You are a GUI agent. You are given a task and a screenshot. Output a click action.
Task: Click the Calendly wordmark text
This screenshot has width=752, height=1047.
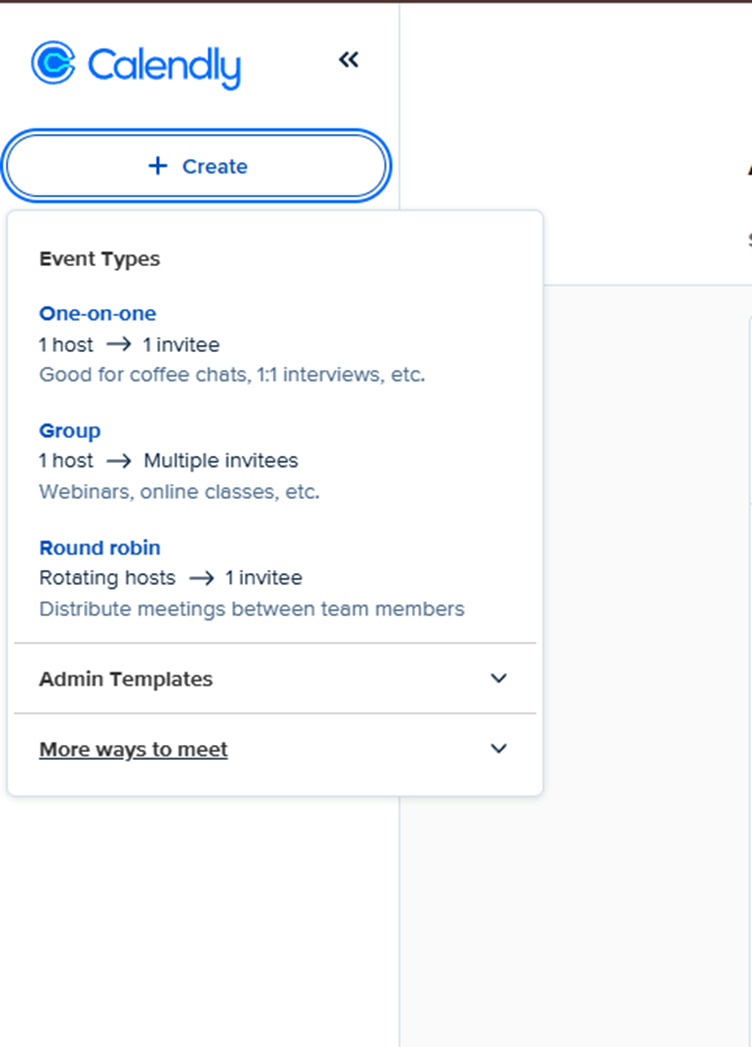(x=164, y=65)
